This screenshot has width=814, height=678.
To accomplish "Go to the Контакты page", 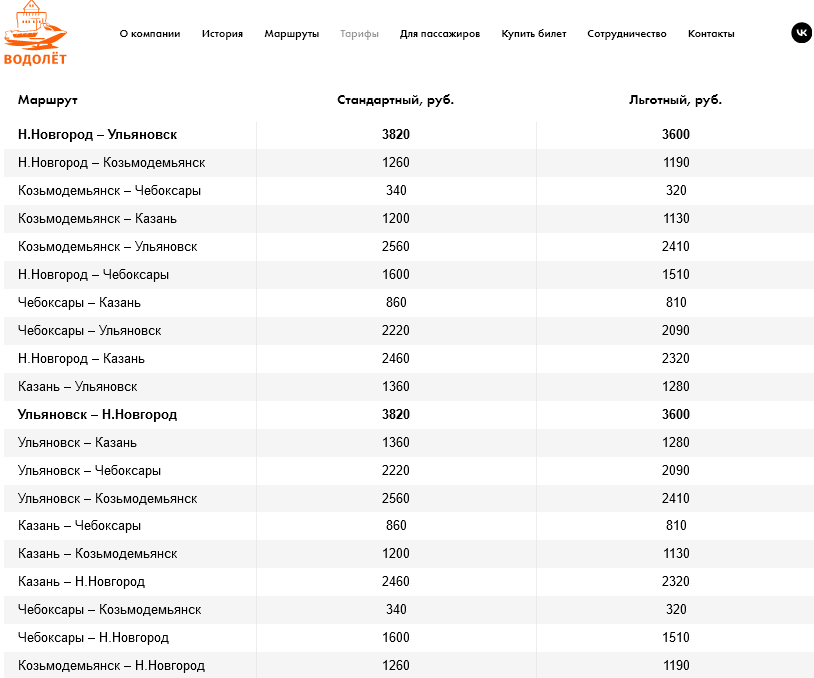I will [711, 34].
